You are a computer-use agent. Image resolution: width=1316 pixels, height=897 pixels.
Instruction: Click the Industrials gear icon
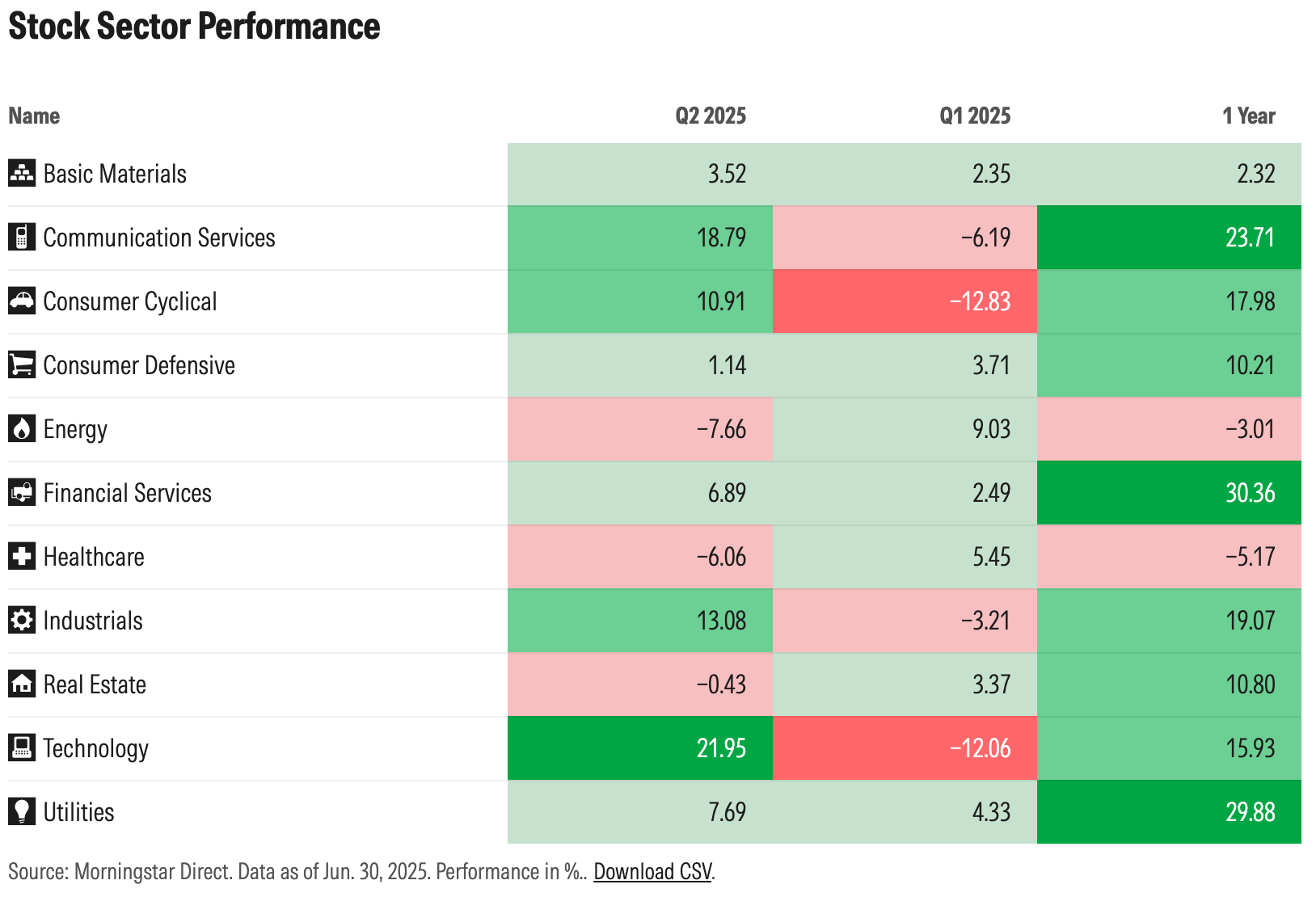point(22,621)
